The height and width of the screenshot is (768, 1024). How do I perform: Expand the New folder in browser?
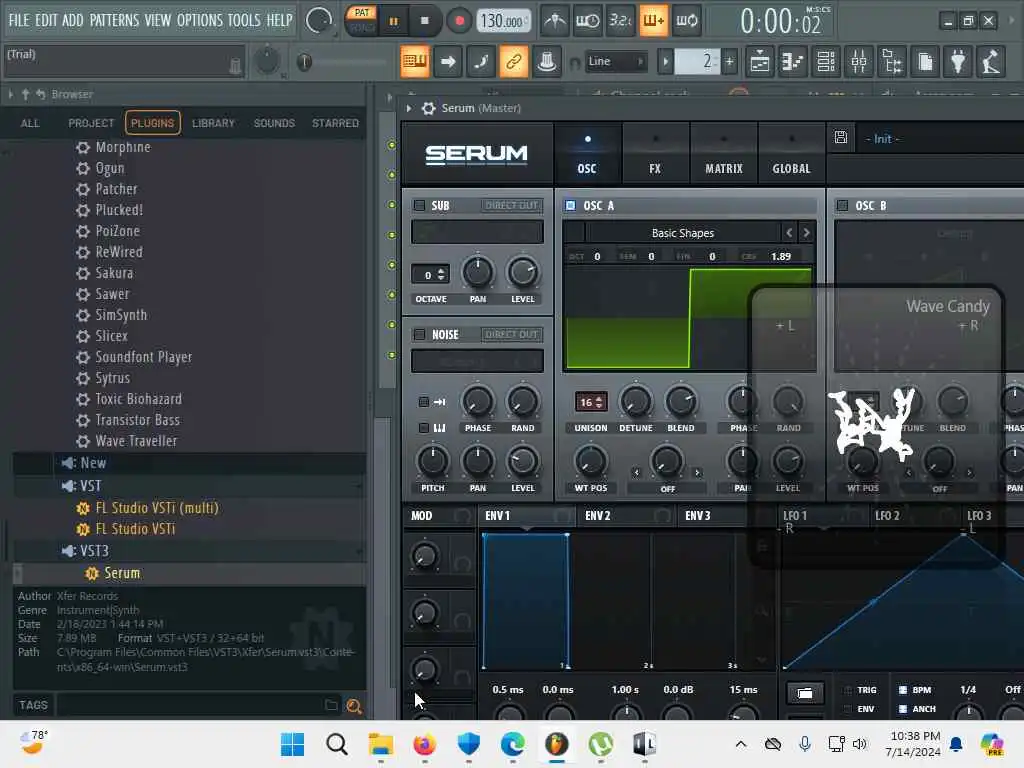coord(93,463)
